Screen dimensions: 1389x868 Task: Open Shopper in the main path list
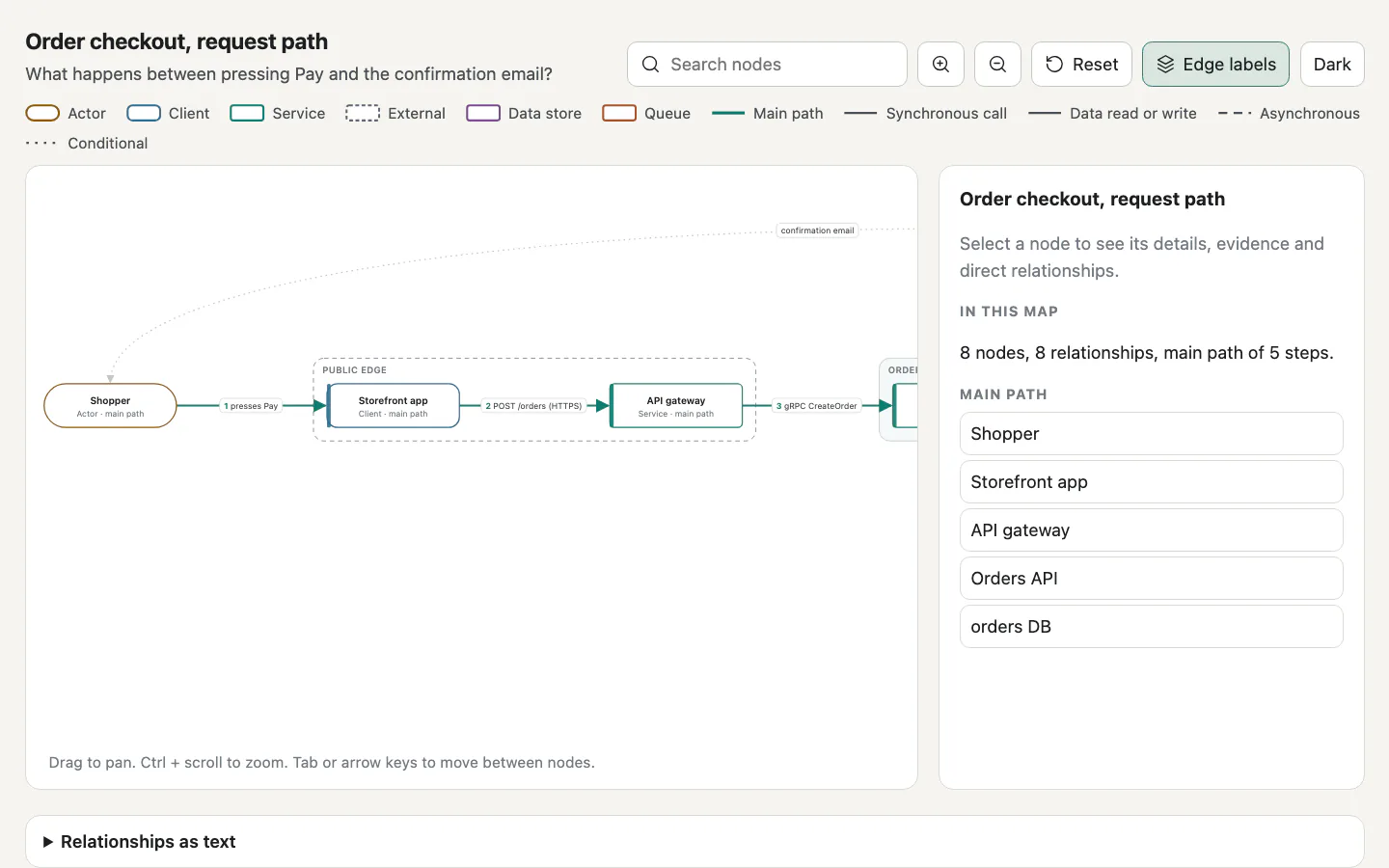click(x=1151, y=434)
